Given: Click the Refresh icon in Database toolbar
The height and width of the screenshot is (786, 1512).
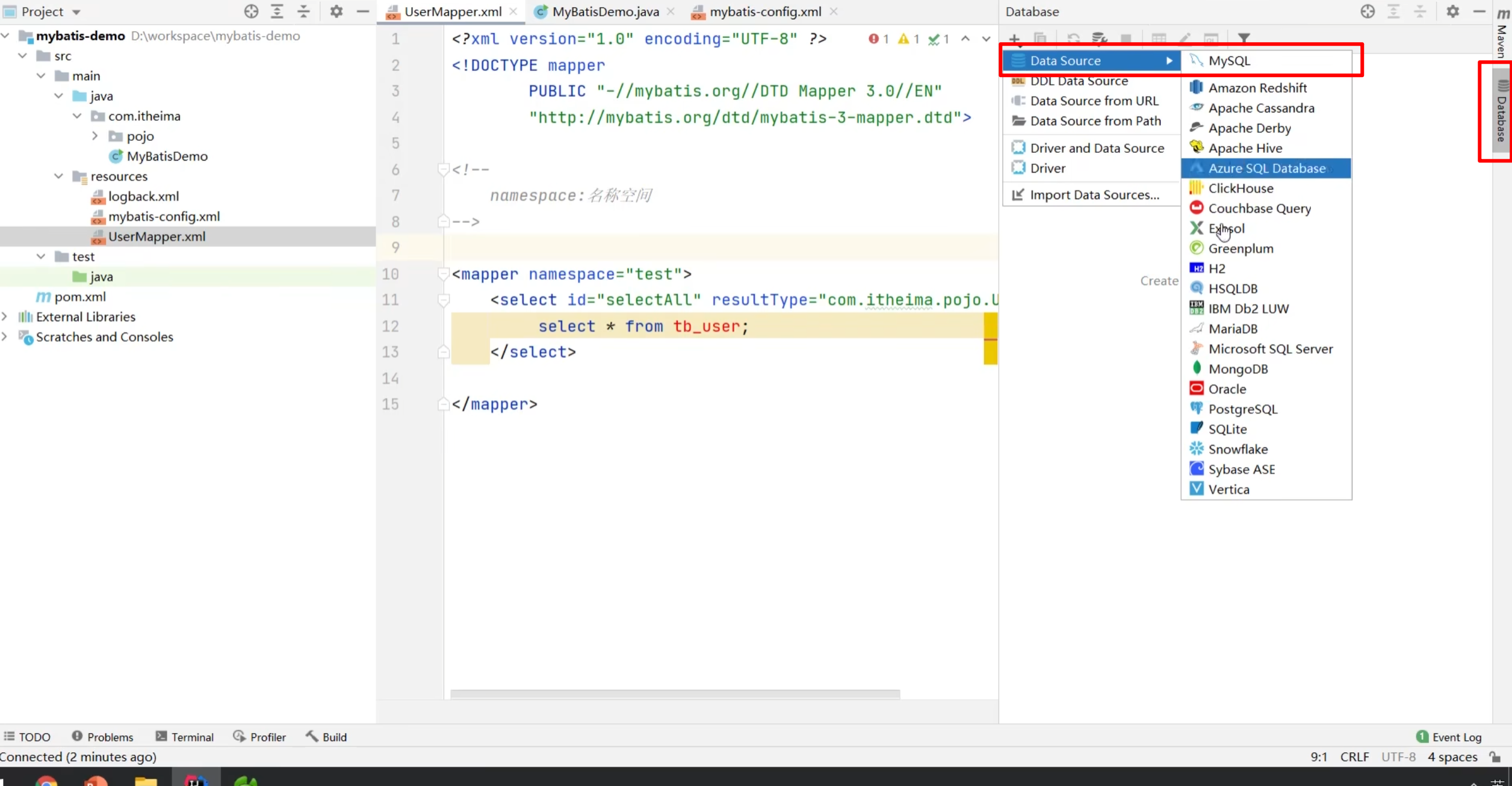Looking at the screenshot, I should 1073,39.
